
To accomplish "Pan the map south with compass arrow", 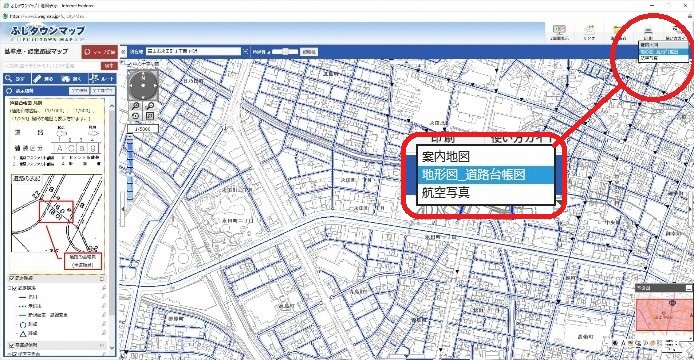I will pyautogui.click(x=143, y=96).
